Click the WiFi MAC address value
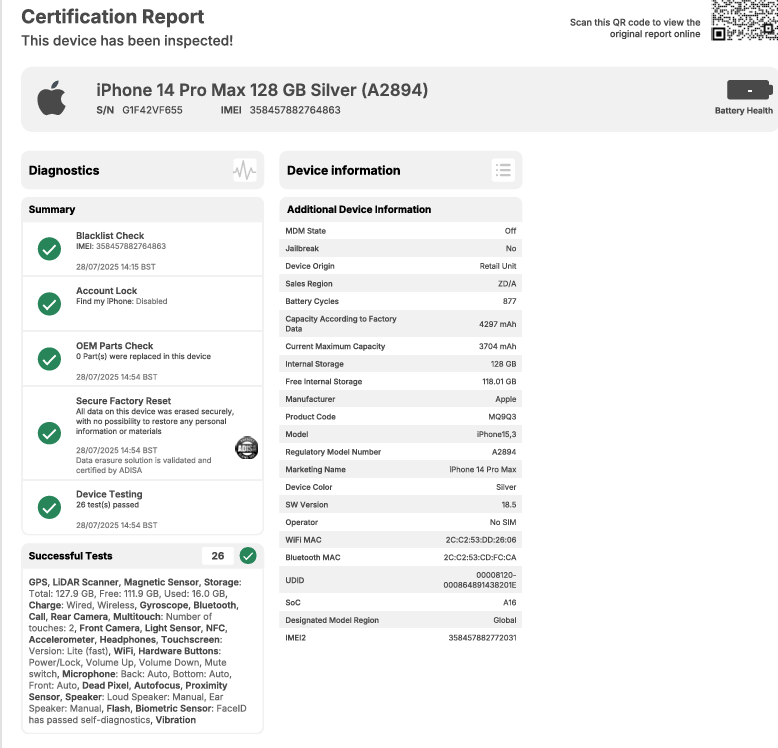This screenshot has width=778, height=748. tap(481, 540)
